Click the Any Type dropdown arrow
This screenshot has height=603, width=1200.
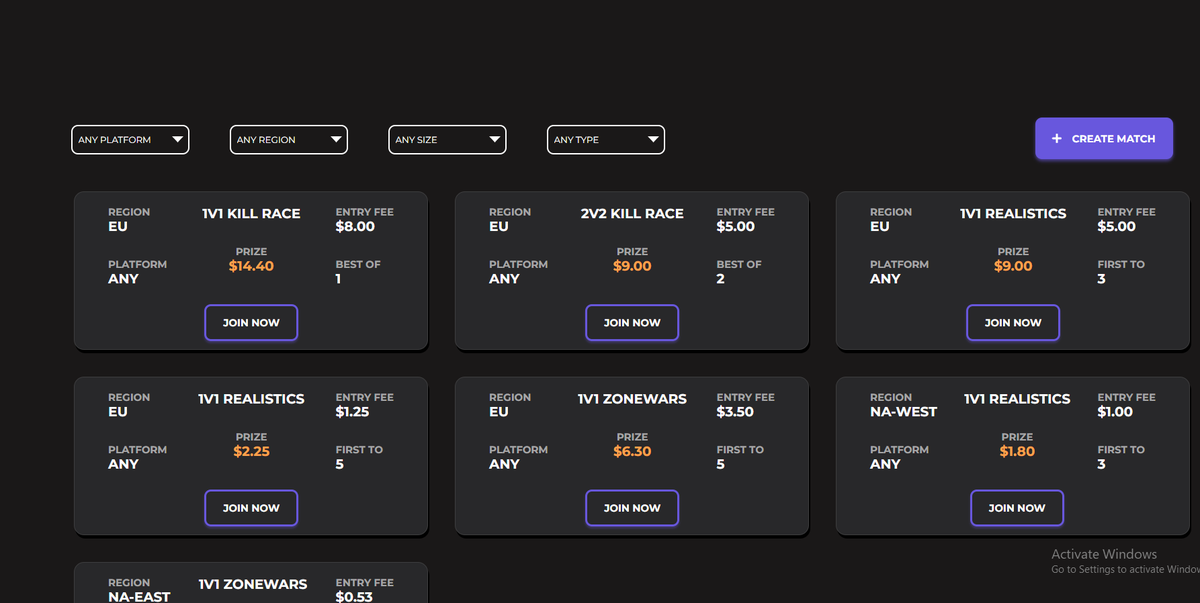653,140
